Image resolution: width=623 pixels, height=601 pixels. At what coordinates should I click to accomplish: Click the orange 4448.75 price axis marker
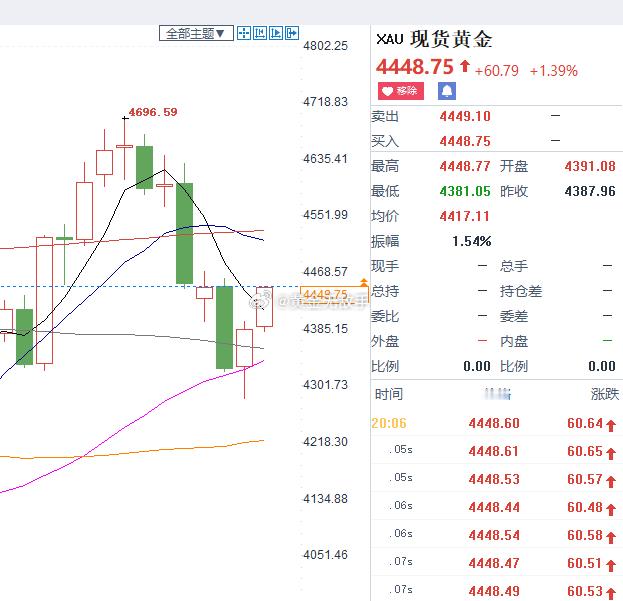click(x=334, y=294)
